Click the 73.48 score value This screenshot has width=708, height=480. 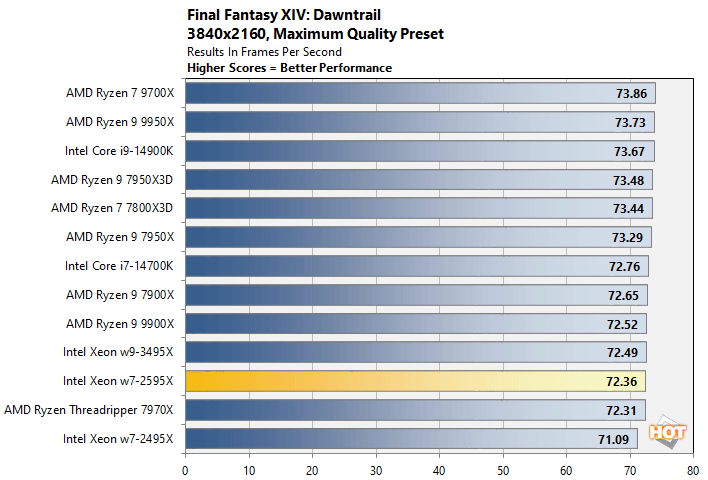[628, 181]
